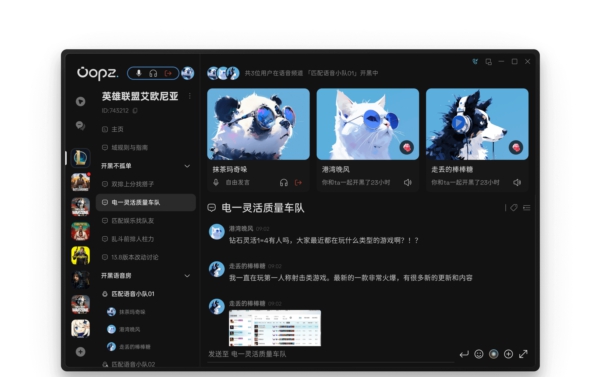Open the emoji picker
This screenshot has width=600, height=377.
point(479,354)
